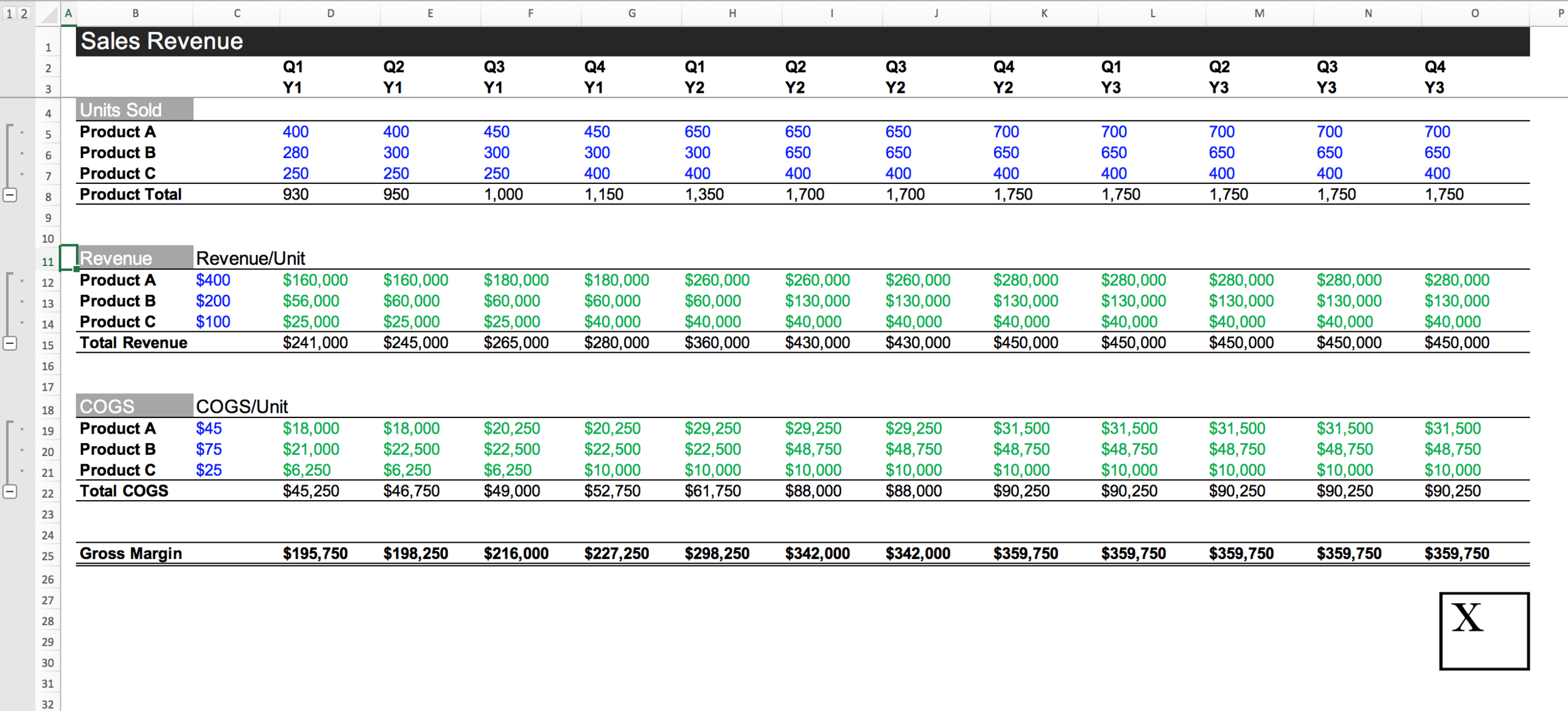1568x711 pixels.
Task: Click outline level 1 button
Action: pyautogui.click(x=9, y=13)
